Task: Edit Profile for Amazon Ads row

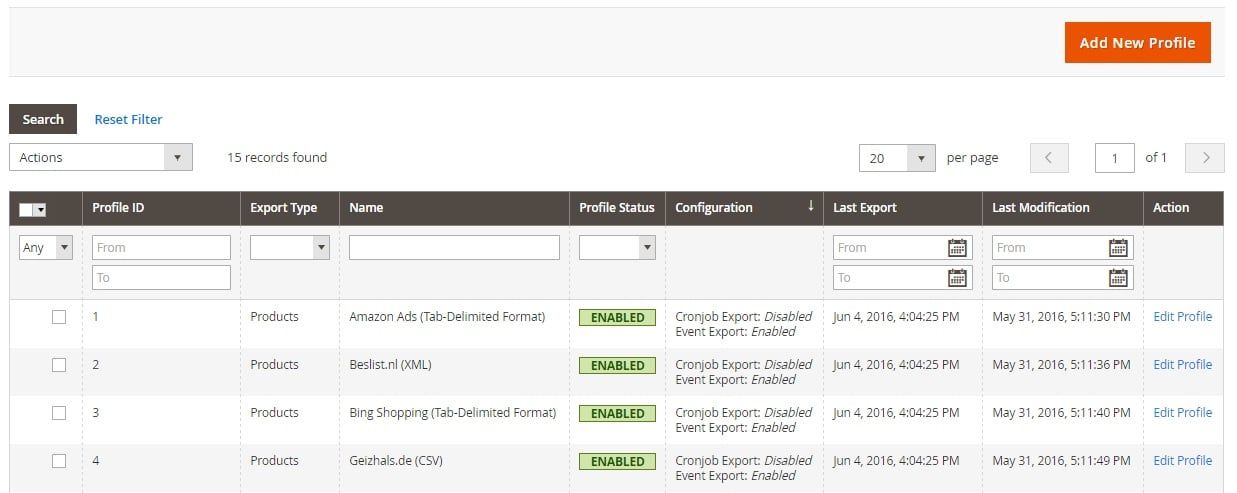Action: (1182, 316)
